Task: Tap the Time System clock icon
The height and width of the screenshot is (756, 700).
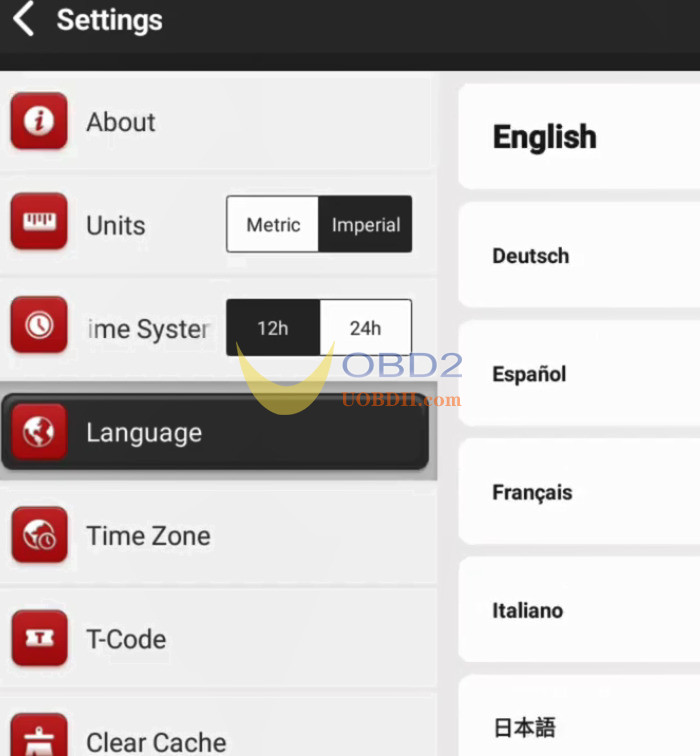Action: pyautogui.click(x=39, y=324)
